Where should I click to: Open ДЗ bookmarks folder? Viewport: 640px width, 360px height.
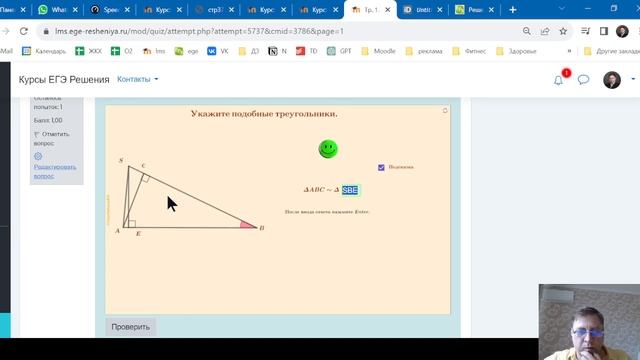pyautogui.click(x=249, y=51)
